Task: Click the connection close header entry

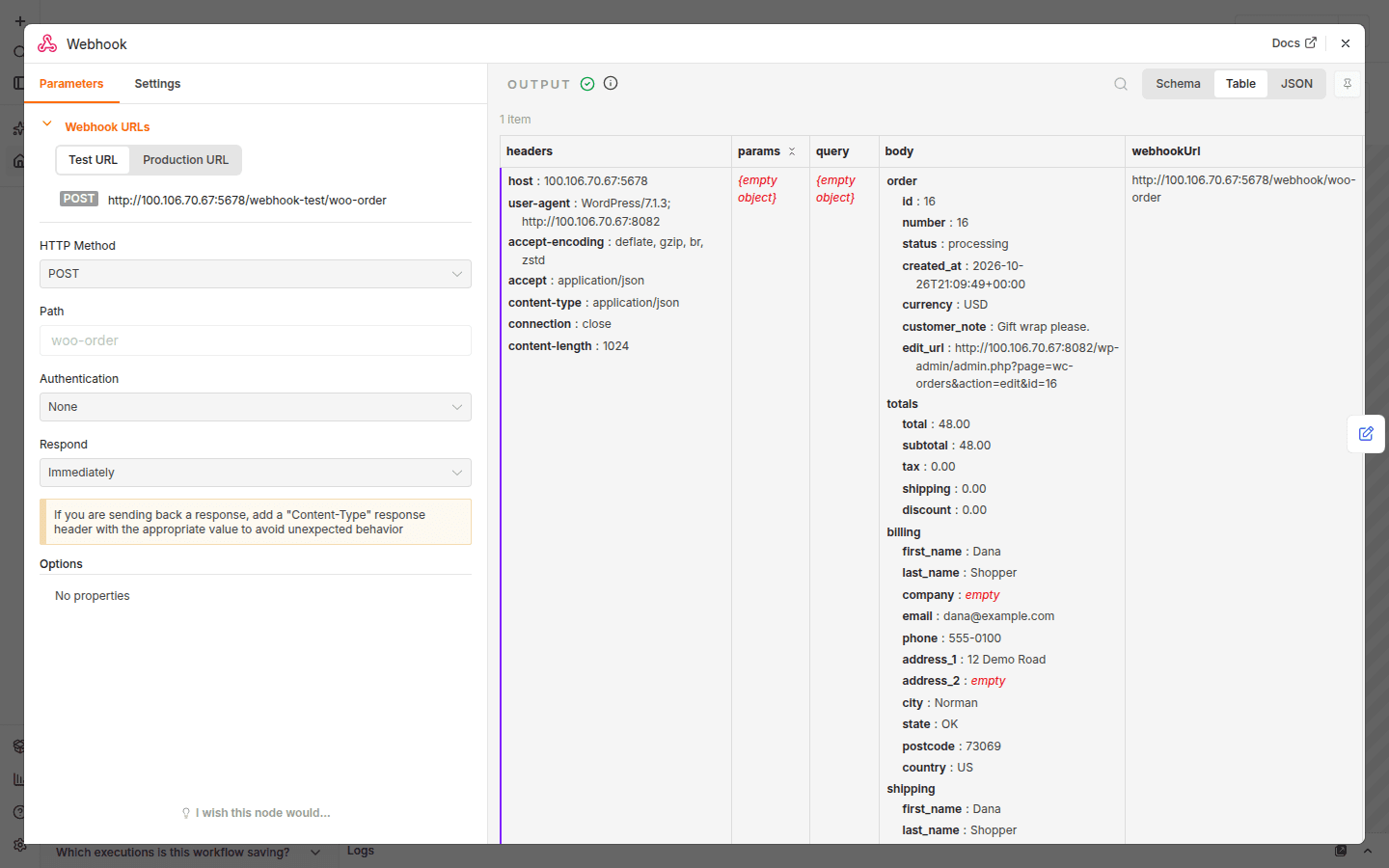Action: (559, 324)
